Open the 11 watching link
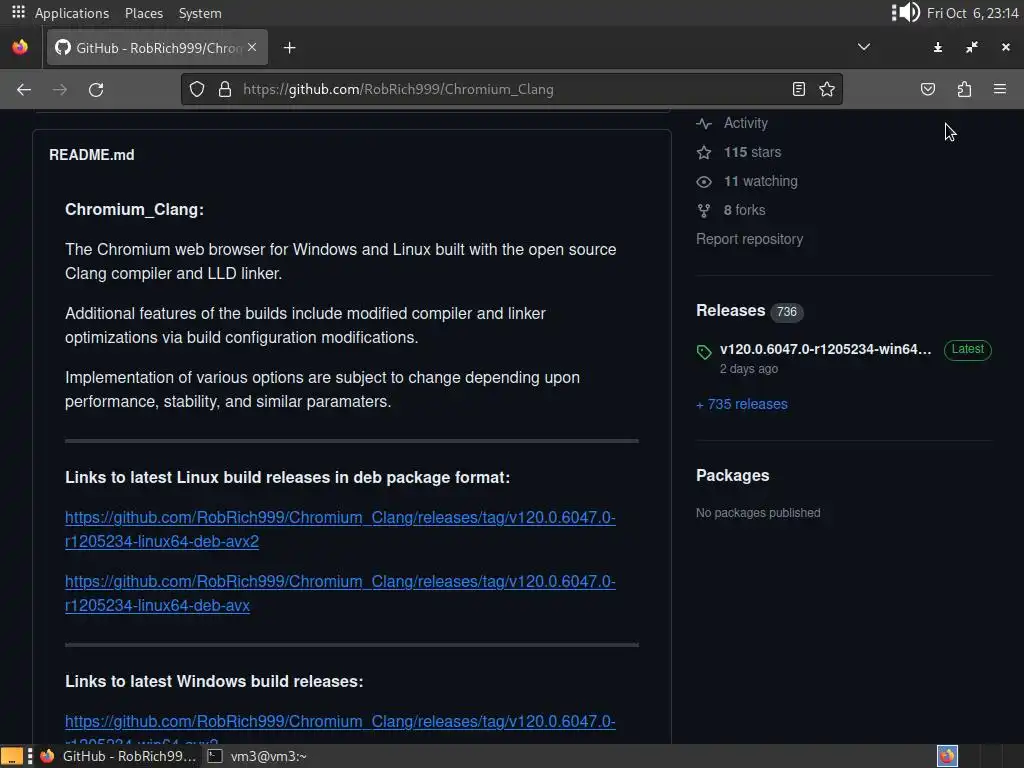Viewport: 1024px width, 768px height. (760, 181)
